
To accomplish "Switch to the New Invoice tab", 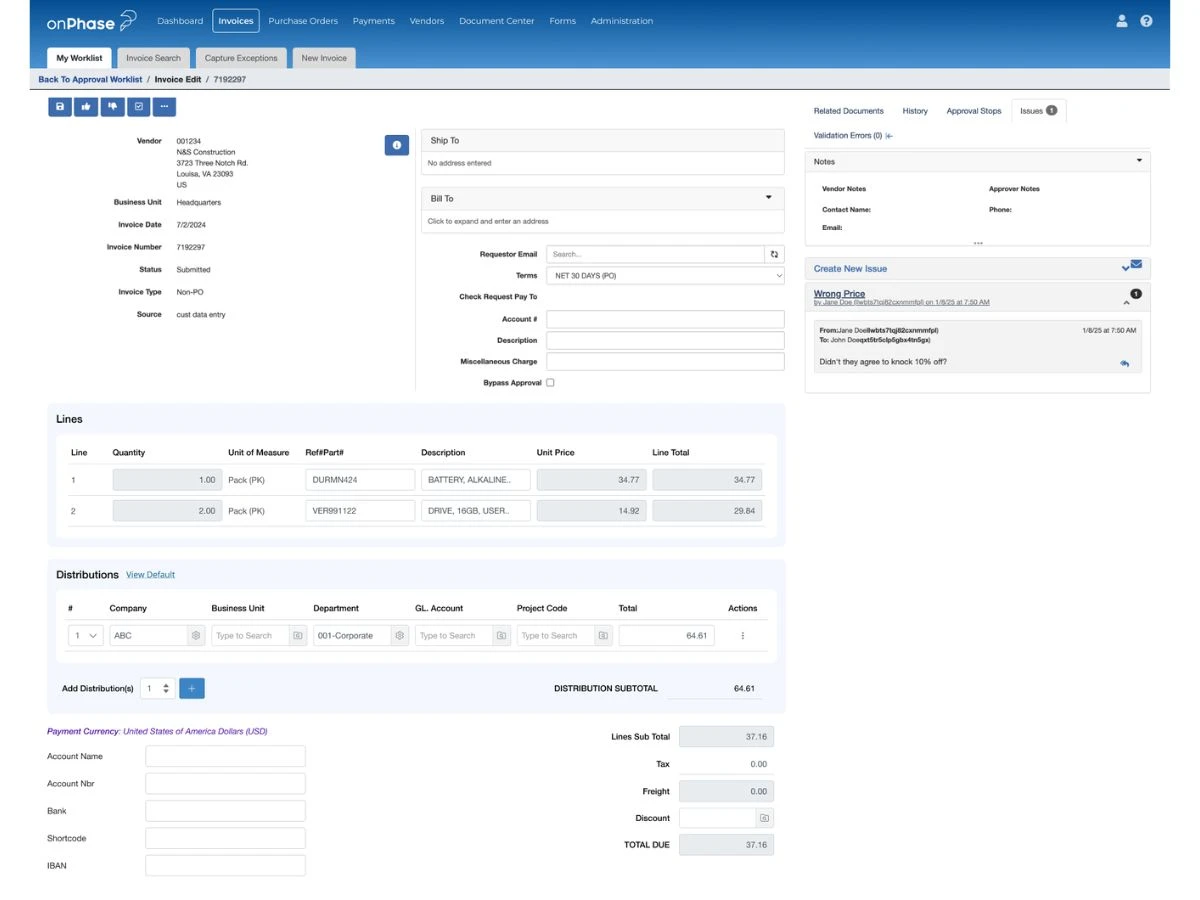I will click(324, 58).
